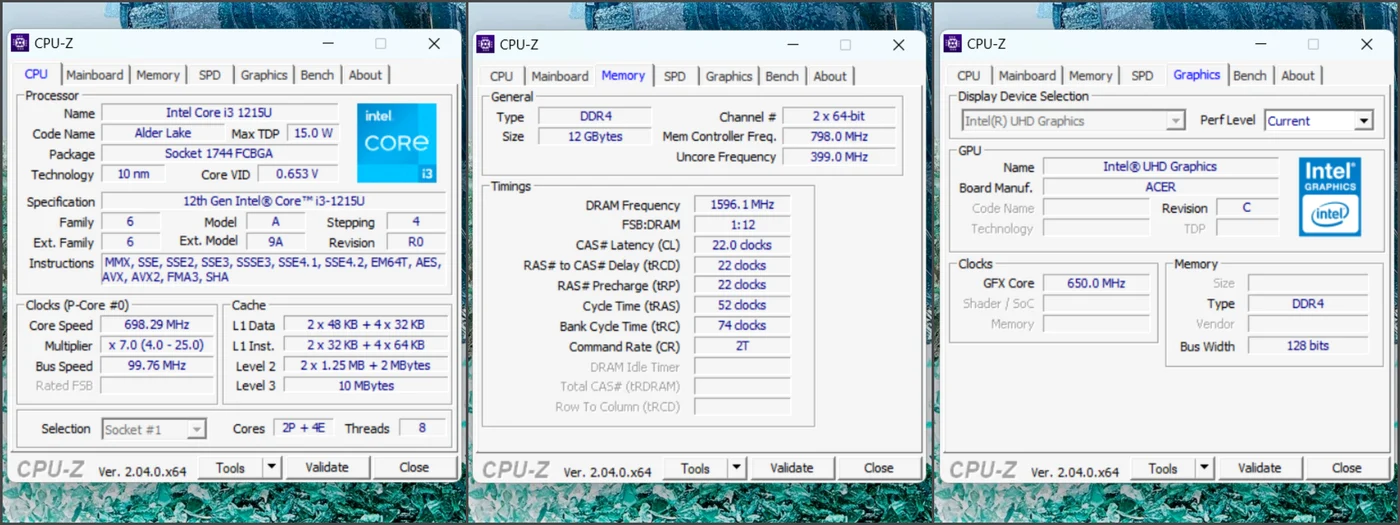Switch to the Memory tab in the CPU window
This screenshot has width=1400, height=525.
(x=158, y=75)
